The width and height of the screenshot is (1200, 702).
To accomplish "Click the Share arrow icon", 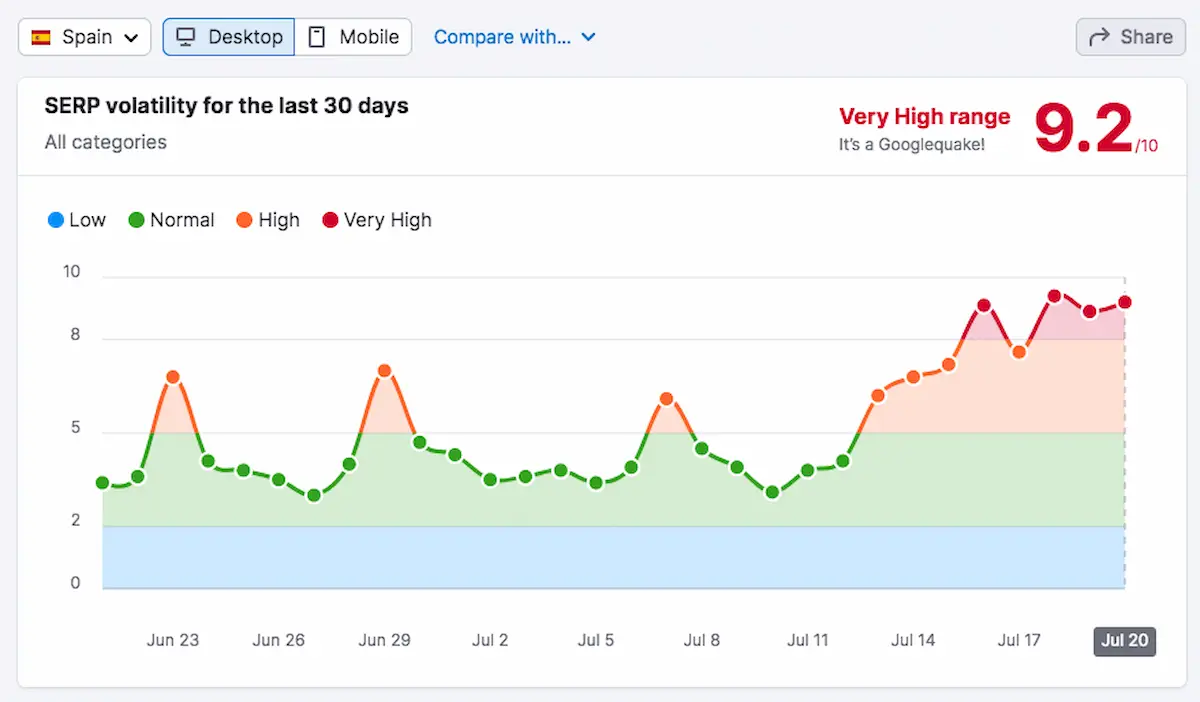I will (x=1099, y=37).
